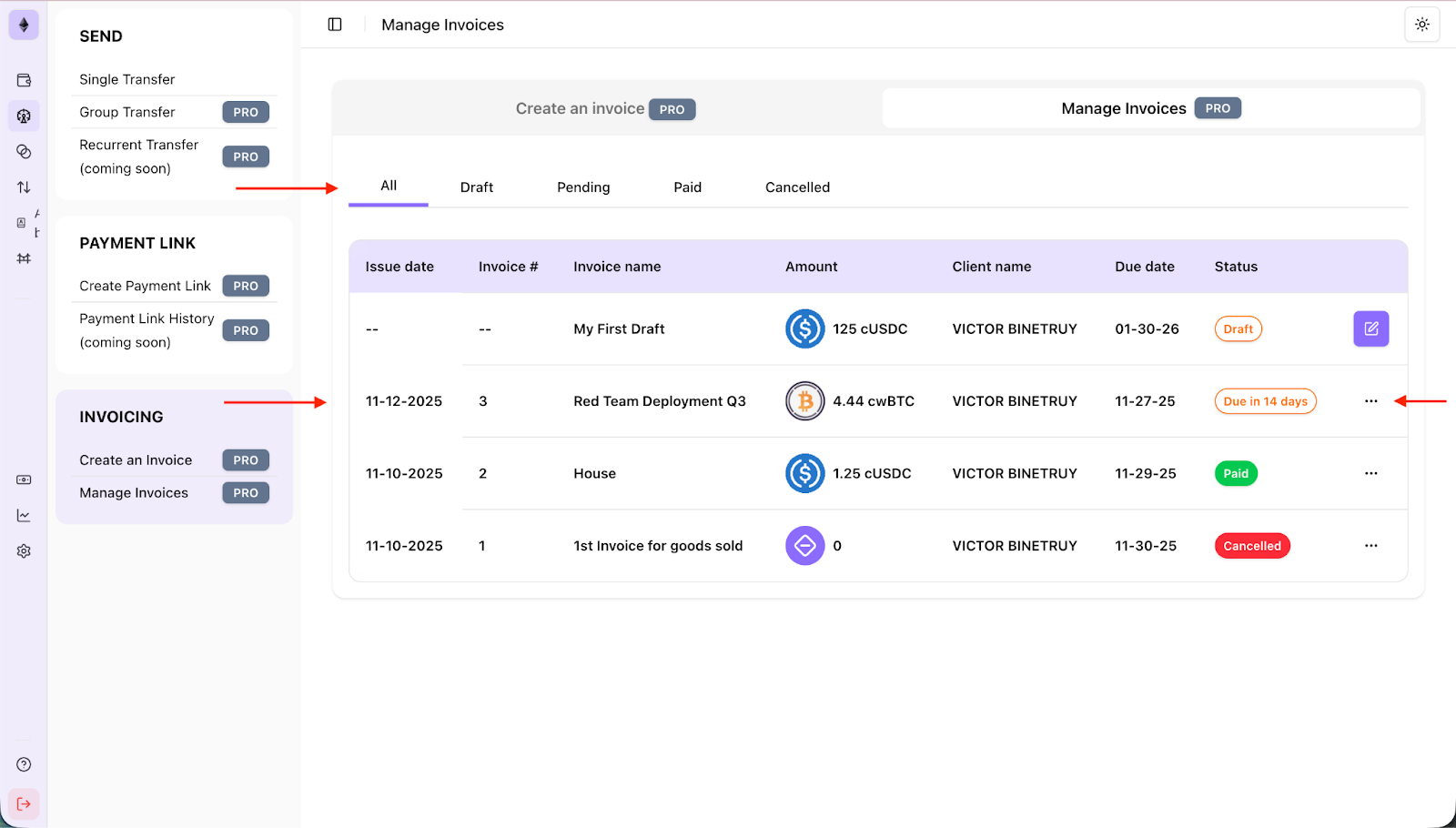Click the invoice name Red Team Deployment Q3
Screen dimensions: 1456x828
pyautogui.click(x=660, y=401)
